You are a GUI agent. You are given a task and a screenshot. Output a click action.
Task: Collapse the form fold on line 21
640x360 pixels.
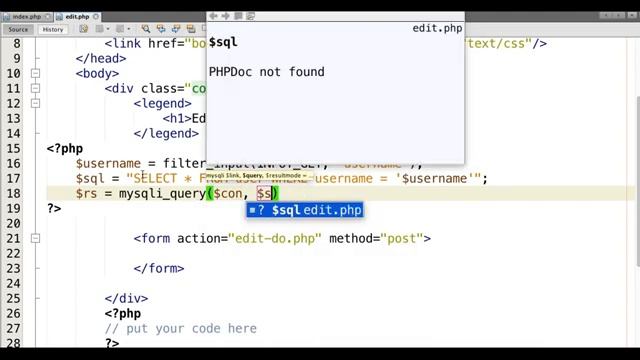[36, 238]
